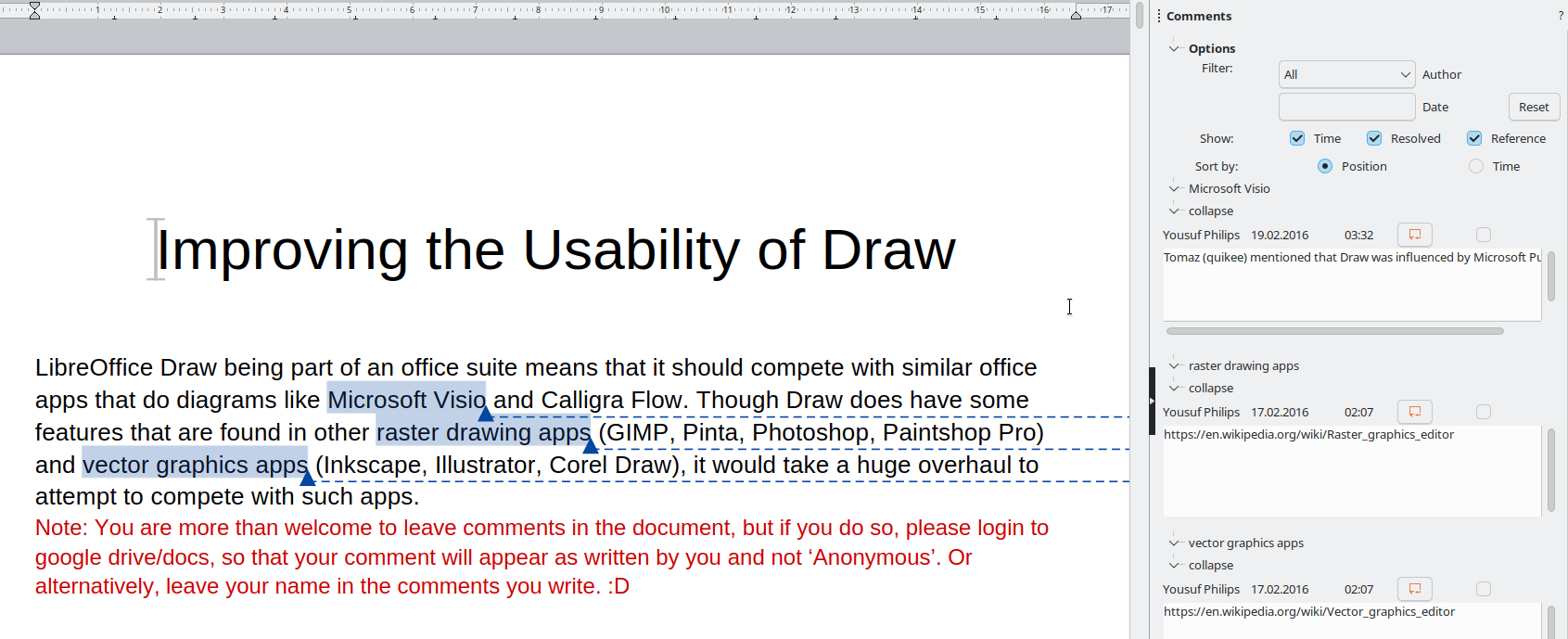Mark the Microsoft Visio comment as resolved
The image size is (1568, 639).
tap(1484, 235)
